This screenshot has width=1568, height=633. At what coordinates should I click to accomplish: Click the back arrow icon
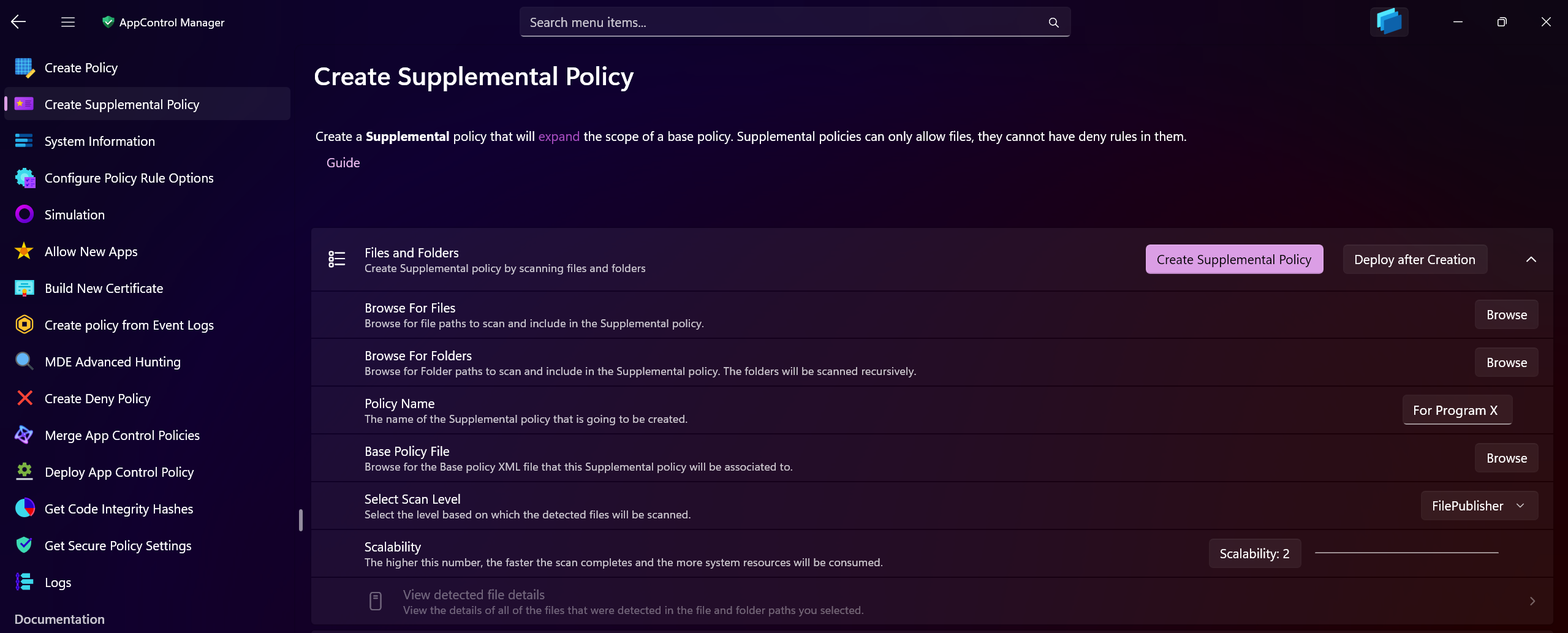click(18, 22)
